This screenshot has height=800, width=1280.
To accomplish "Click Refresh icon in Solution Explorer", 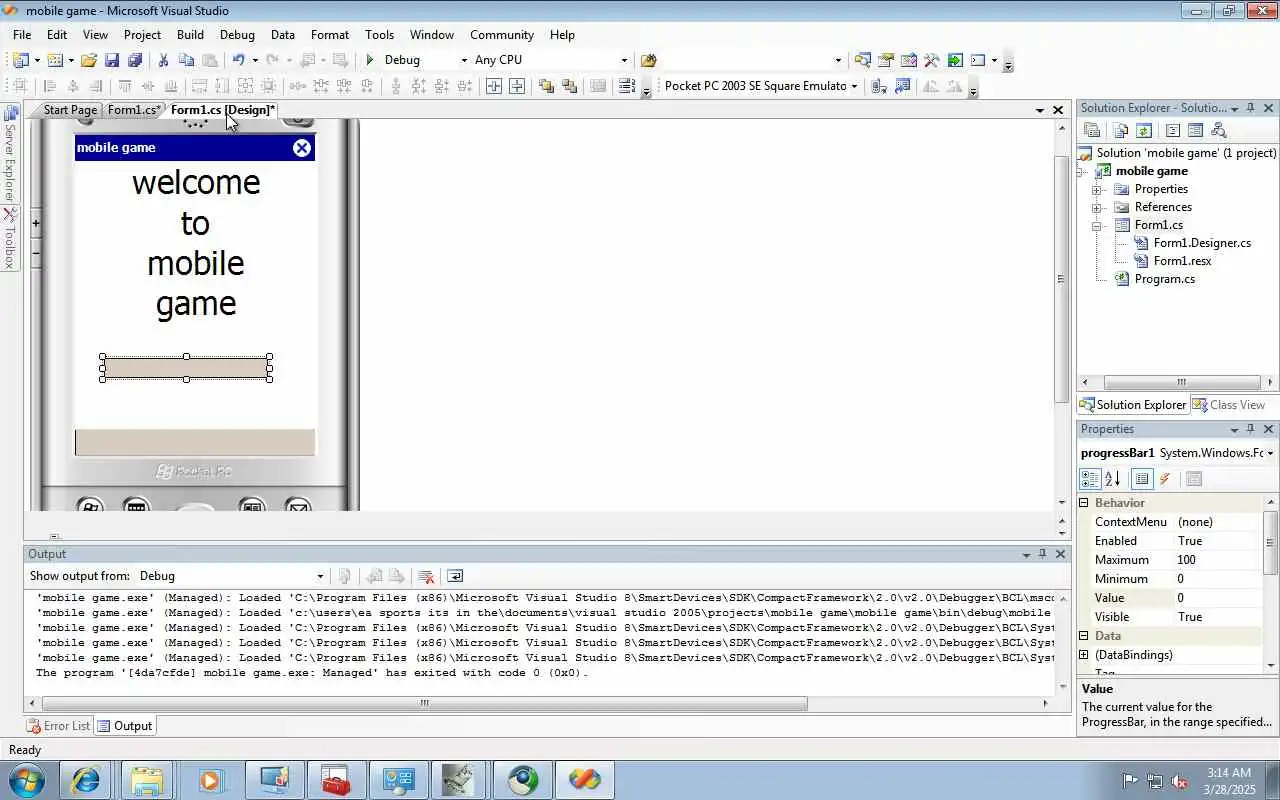I will 1144,130.
